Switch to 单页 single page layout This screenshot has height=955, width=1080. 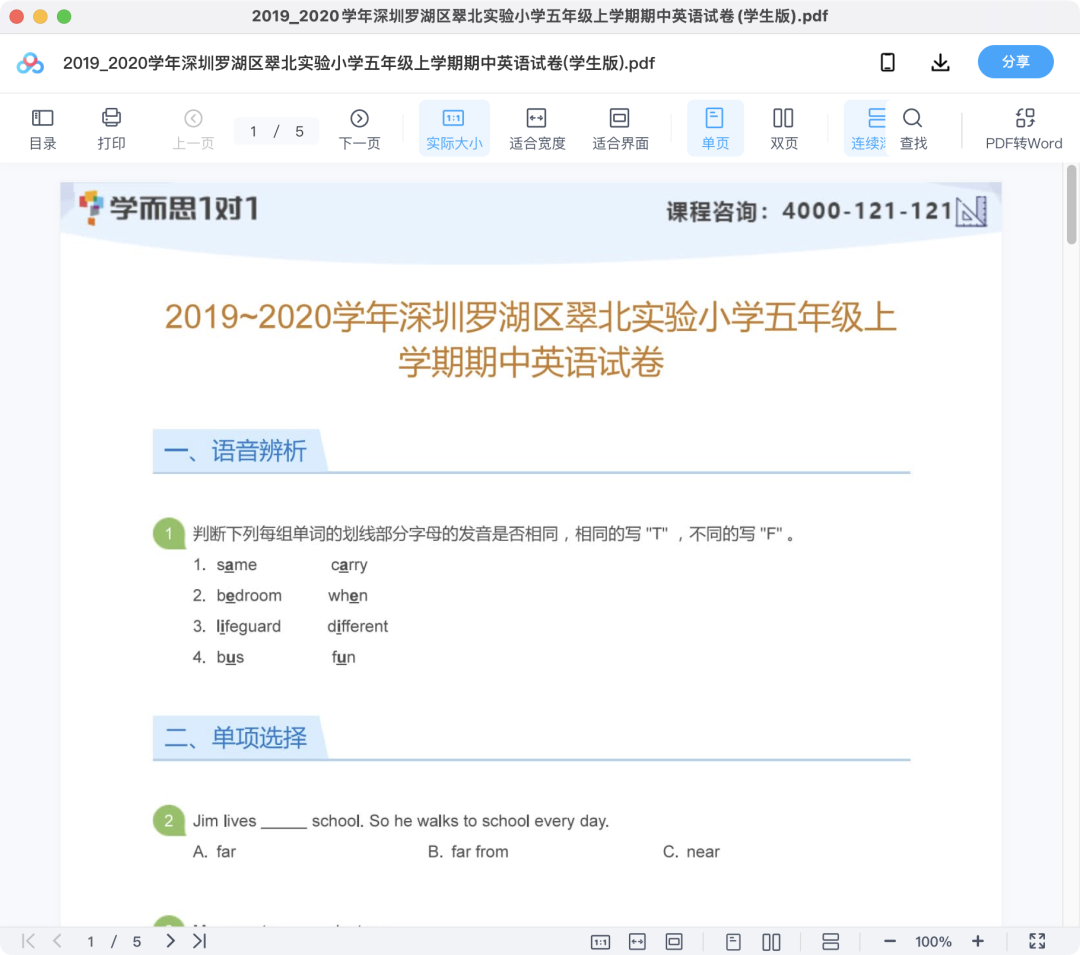[715, 129]
